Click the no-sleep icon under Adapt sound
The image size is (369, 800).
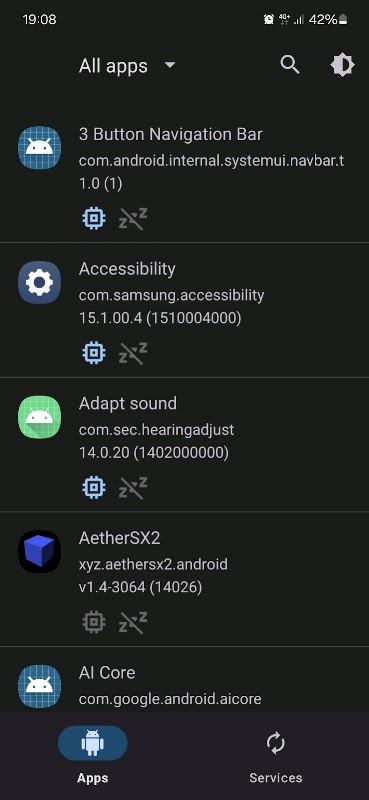pyautogui.click(x=133, y=487)
